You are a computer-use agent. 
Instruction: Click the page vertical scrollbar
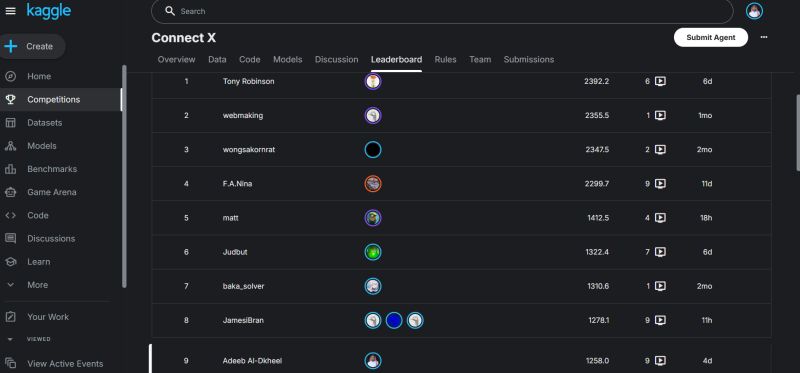(797, 133)
